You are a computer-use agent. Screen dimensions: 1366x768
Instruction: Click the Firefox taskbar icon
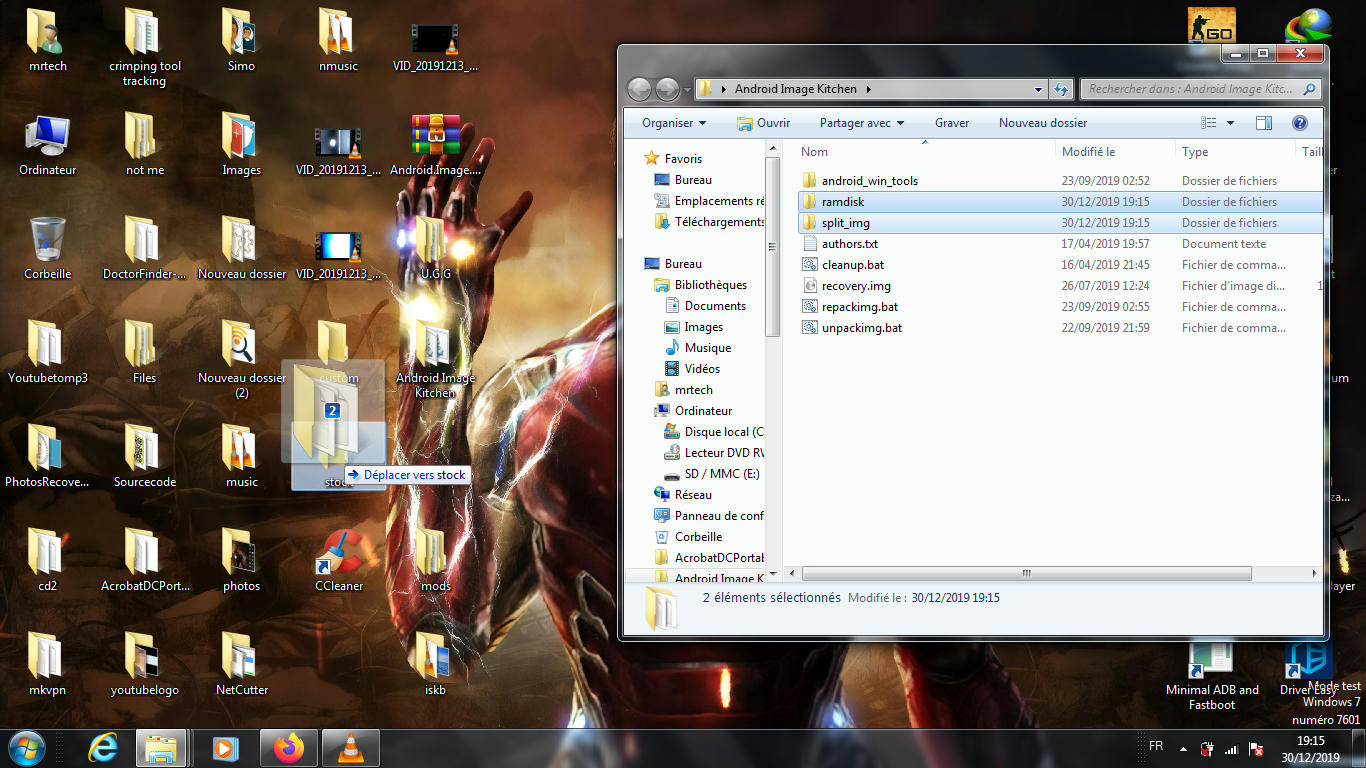(x=290, y=747)
